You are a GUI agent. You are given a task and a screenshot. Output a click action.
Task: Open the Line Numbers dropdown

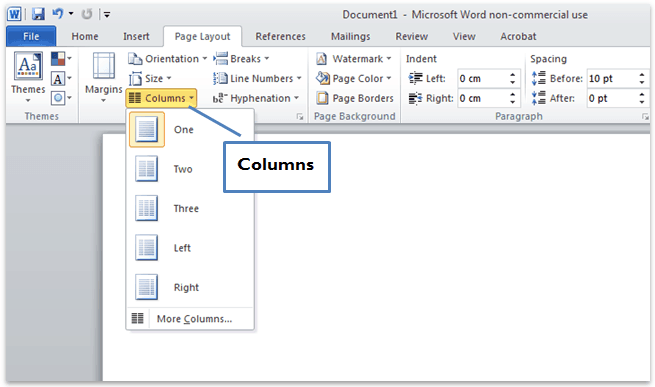pyautogui.click(x=257, y=78)
